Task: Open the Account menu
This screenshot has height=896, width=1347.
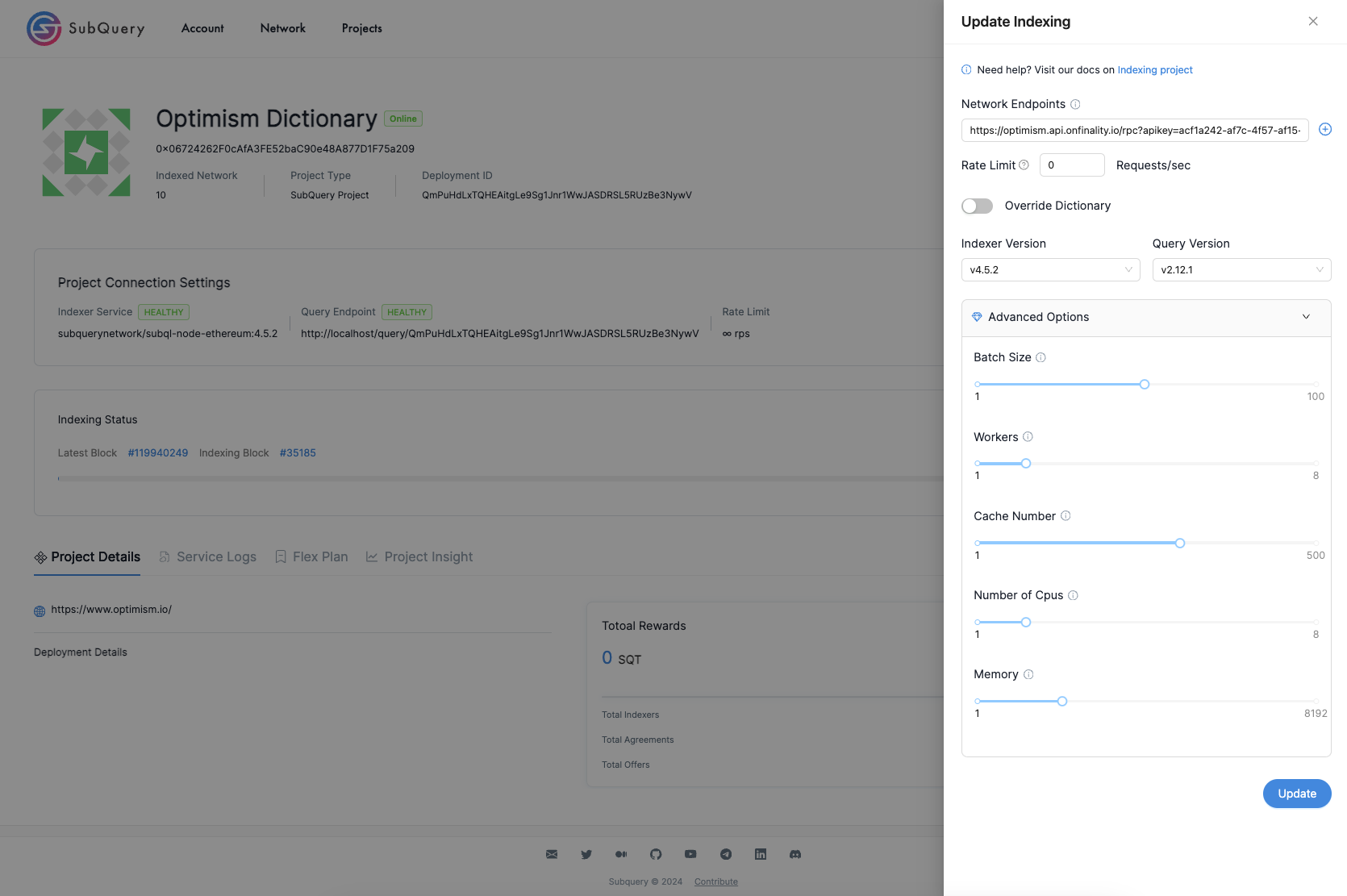Action: pyautogui.click(x=202, y=28)
